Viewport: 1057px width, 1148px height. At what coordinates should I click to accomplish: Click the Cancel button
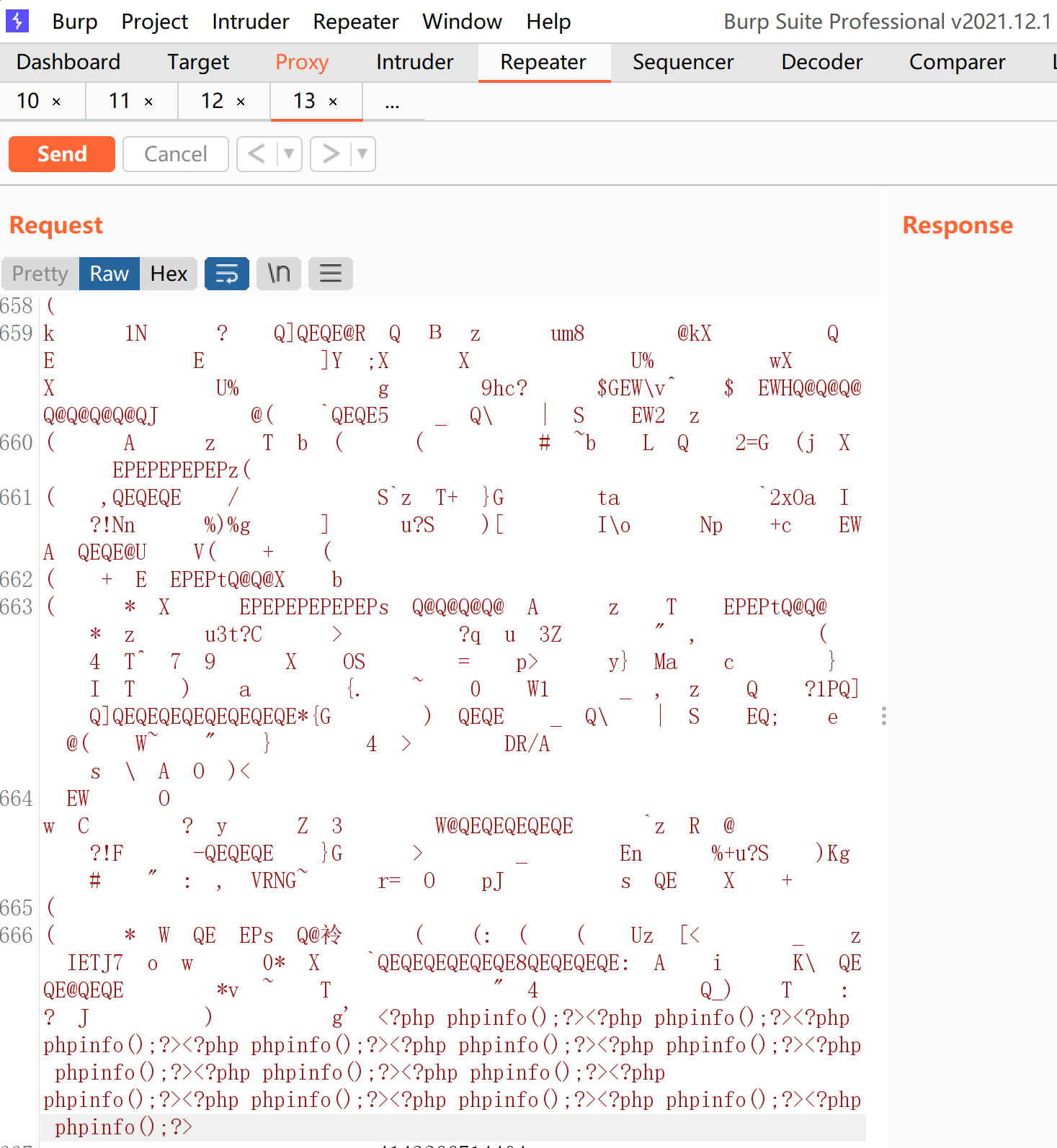(176, 154)
